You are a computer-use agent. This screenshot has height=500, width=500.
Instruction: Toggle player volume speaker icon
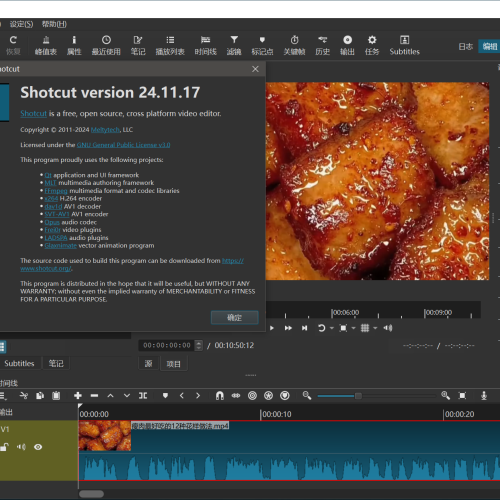(388, 328)
